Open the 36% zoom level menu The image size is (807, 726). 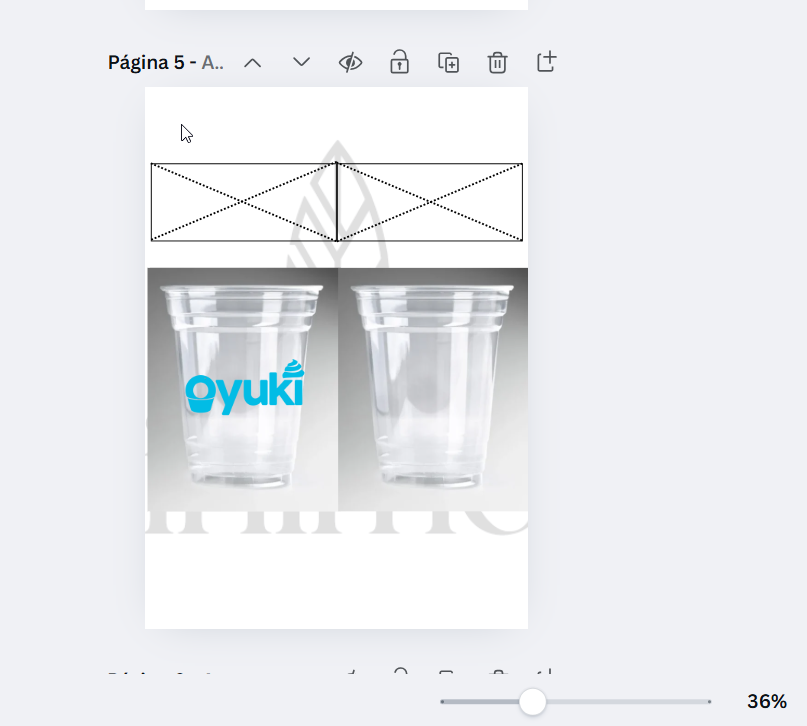tap(766, 701)
